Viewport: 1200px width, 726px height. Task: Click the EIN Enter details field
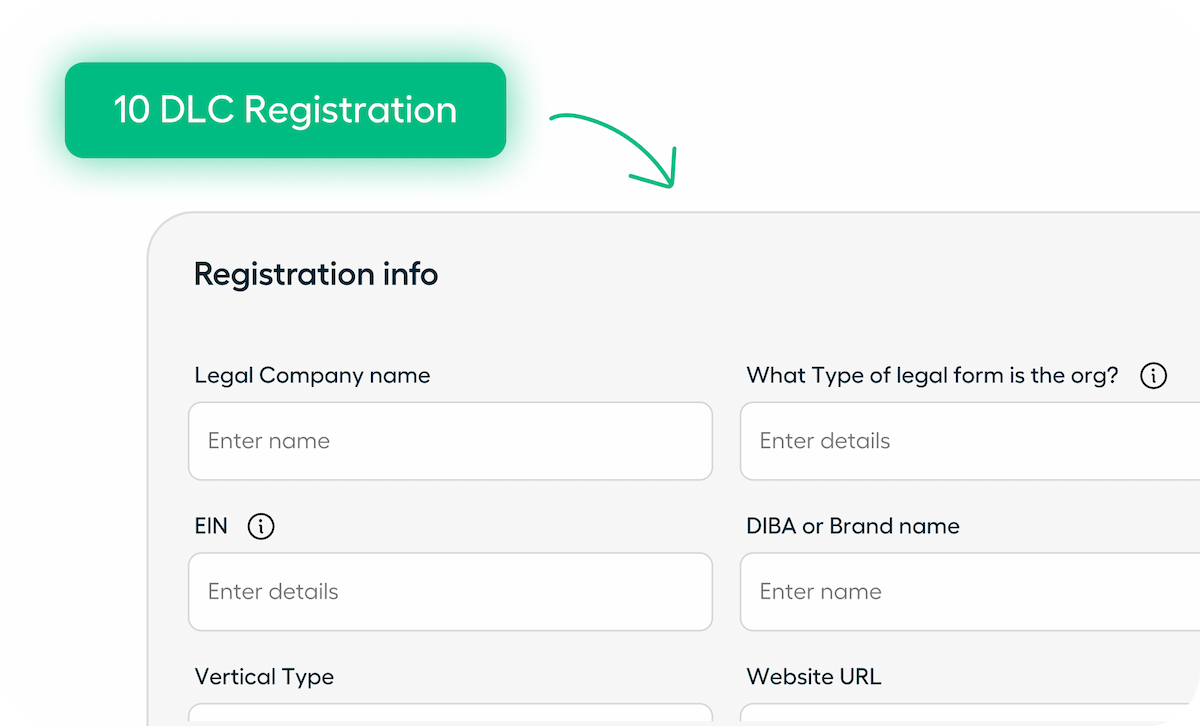point(450,592)
